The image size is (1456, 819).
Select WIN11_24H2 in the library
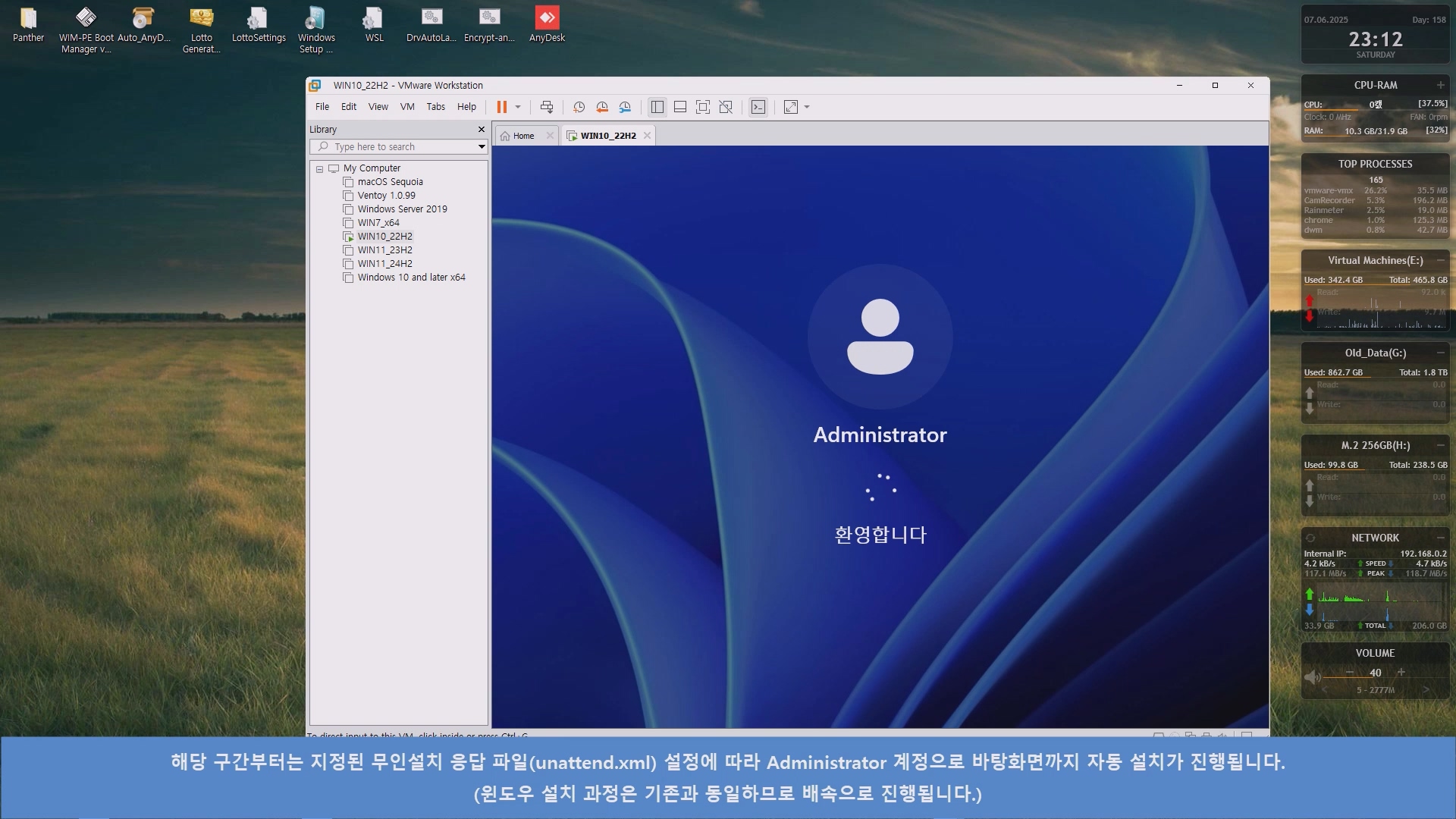384,264
